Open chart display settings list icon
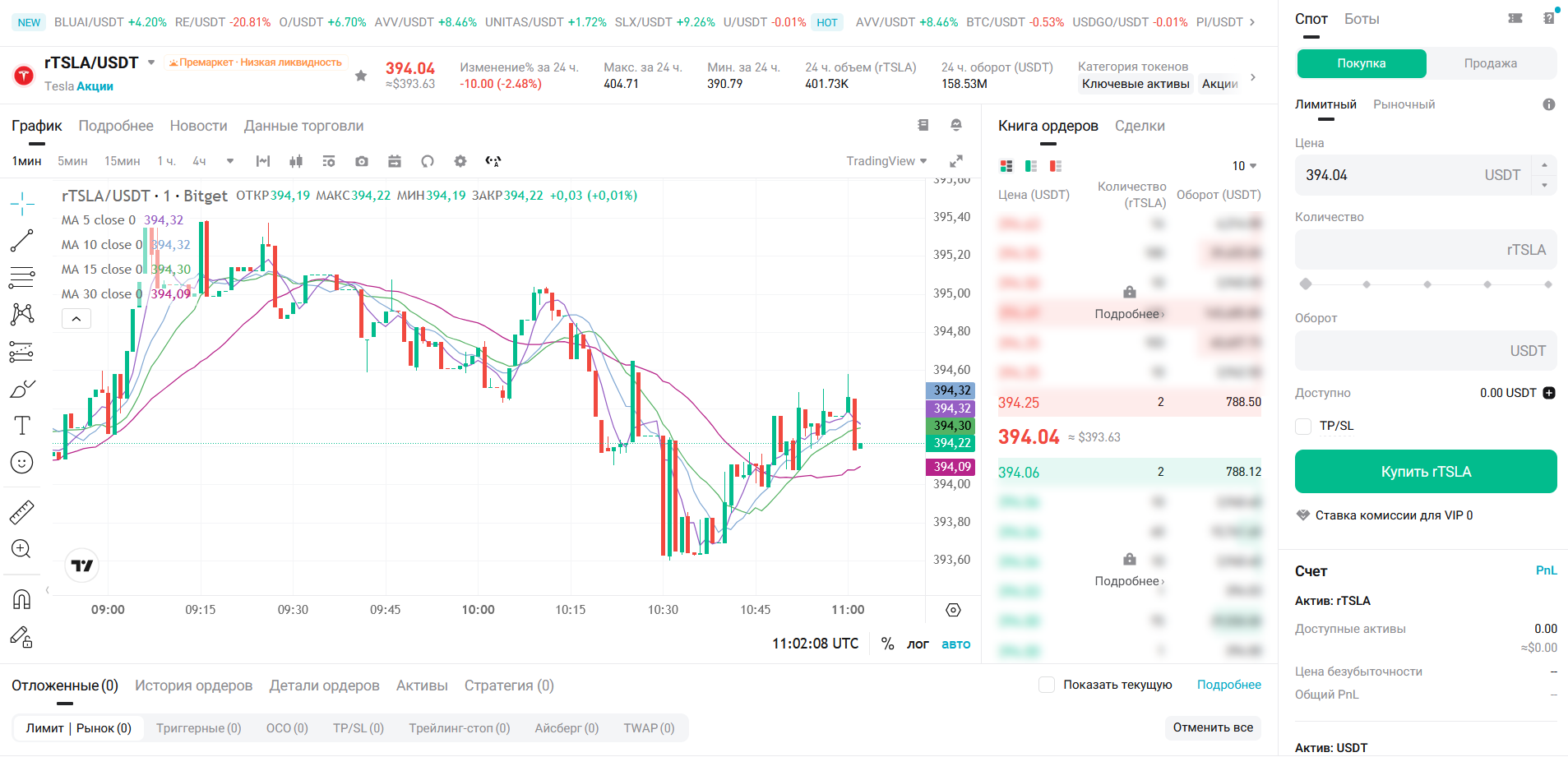The width and height of the screenshot is (1568, 757). (x=329, y=161)
